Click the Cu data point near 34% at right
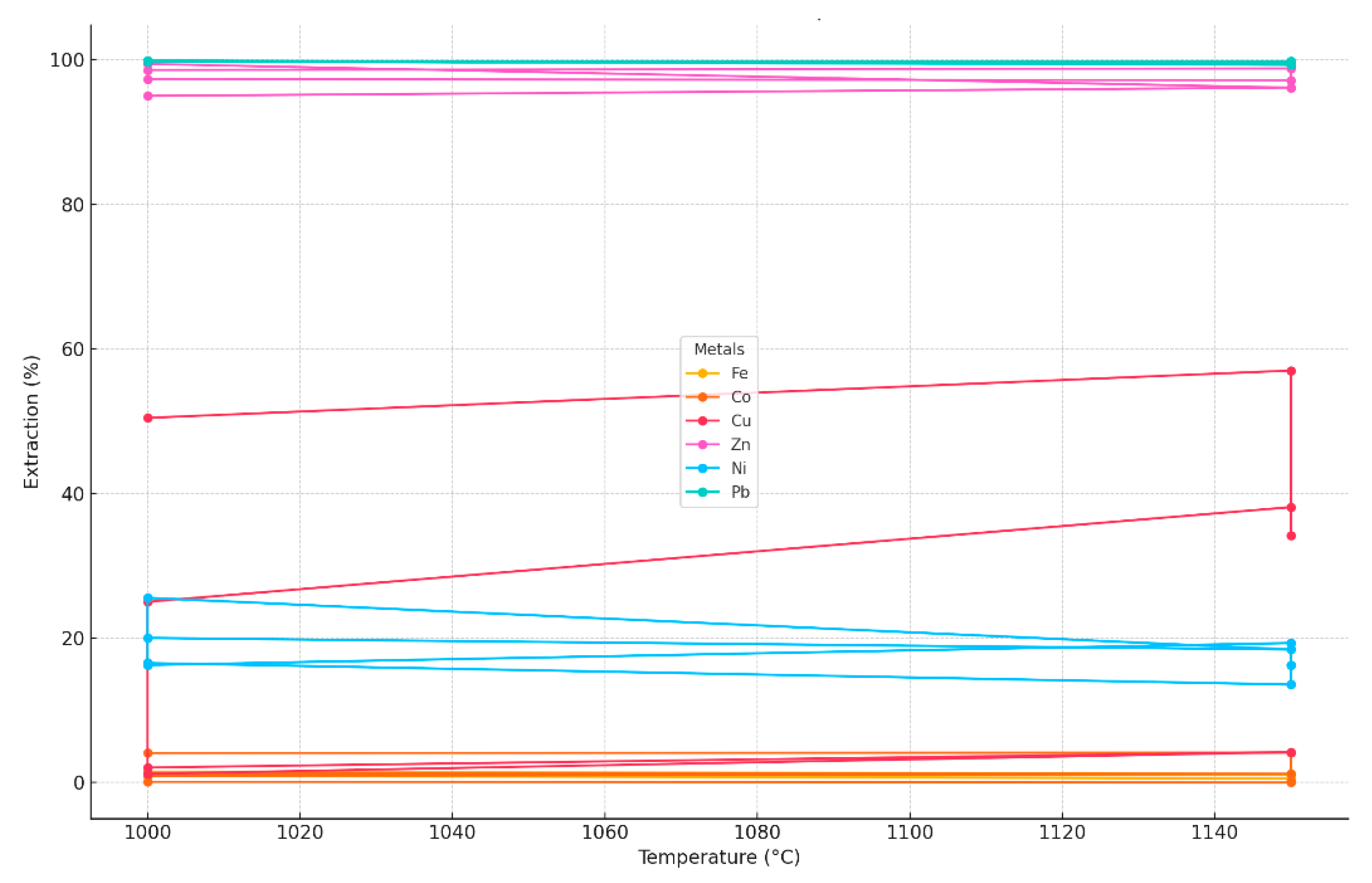This screenshot has width=1372, height=883. pyautogui.click(x=1291, y=536)
